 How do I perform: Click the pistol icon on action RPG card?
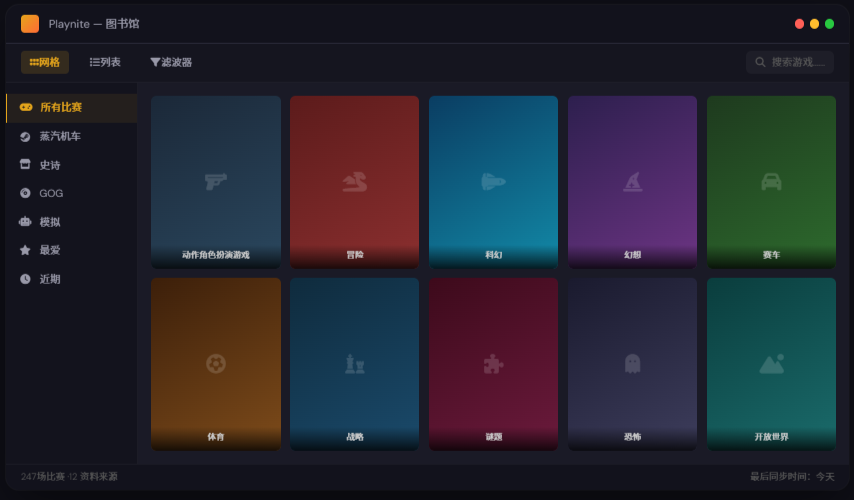click(216, 181)
